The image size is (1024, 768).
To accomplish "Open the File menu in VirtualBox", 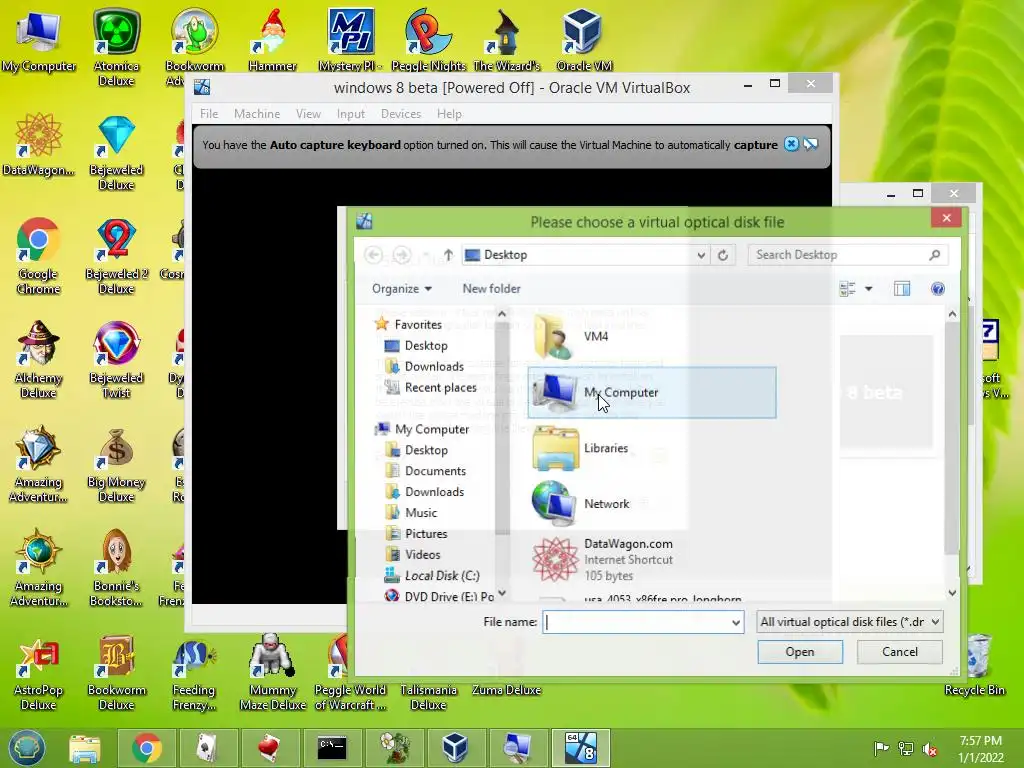I will click(x=209, y=114).
